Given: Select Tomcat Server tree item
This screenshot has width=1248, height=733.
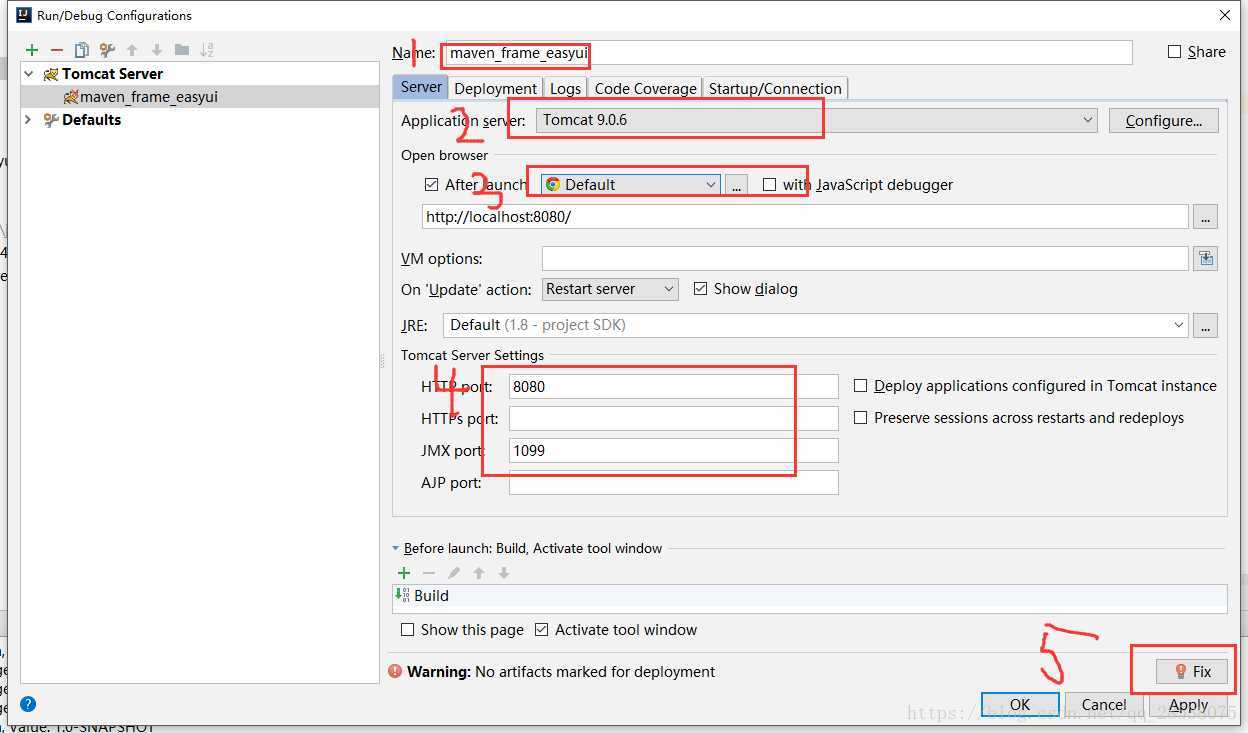Looking at the screenshot, I should coord(200,74).
